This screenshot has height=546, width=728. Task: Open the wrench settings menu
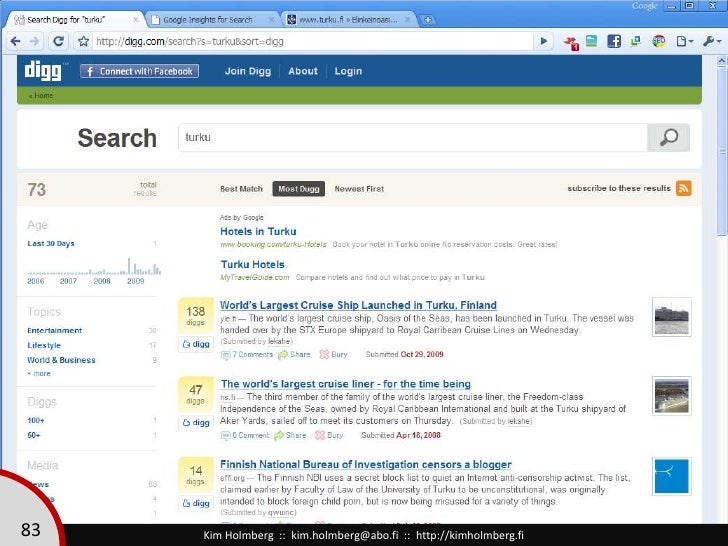(x=709, y=41)
